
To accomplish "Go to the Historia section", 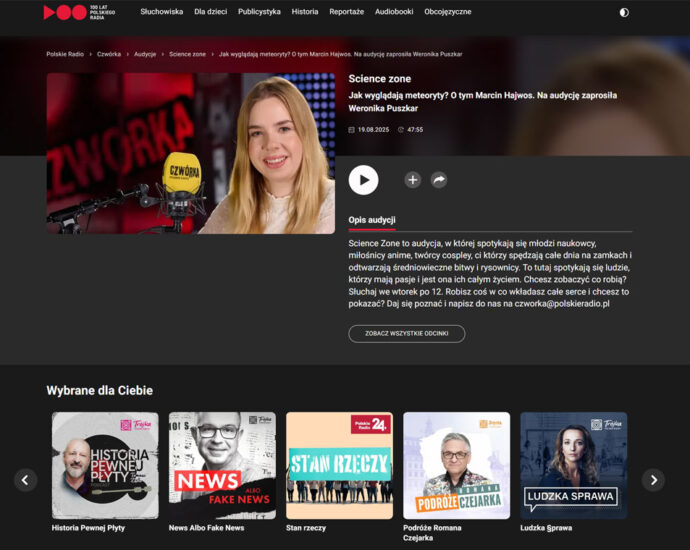I will point(305,12).
